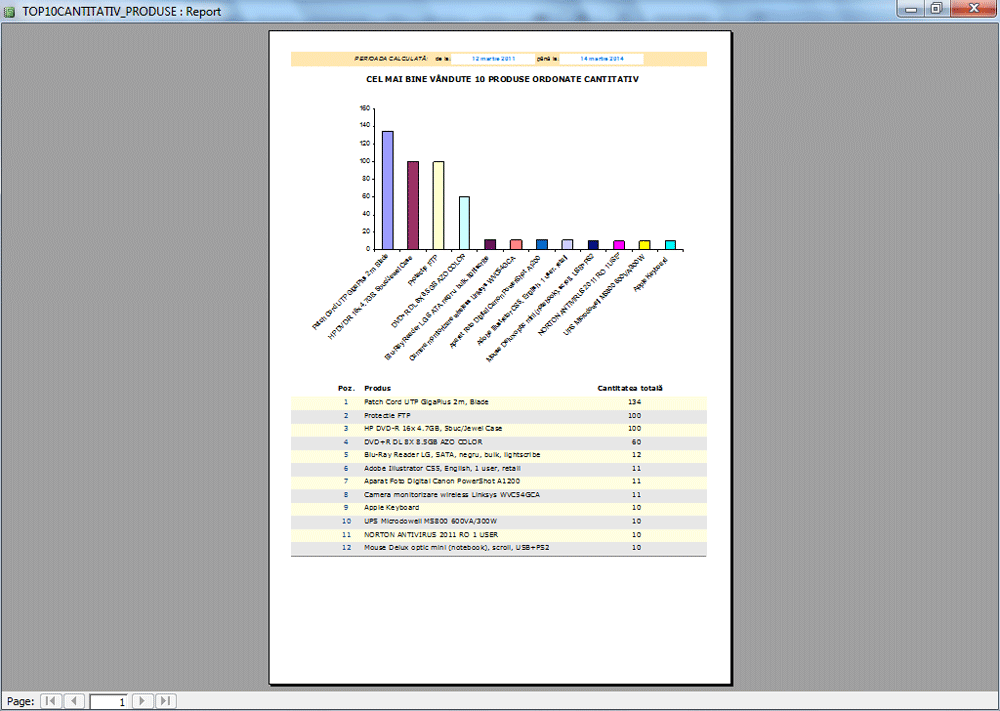Click the quantity '10' for Apple Keyboard
Screen dimensions: 1000x711
pyautogui.click(x=636, y=508)
